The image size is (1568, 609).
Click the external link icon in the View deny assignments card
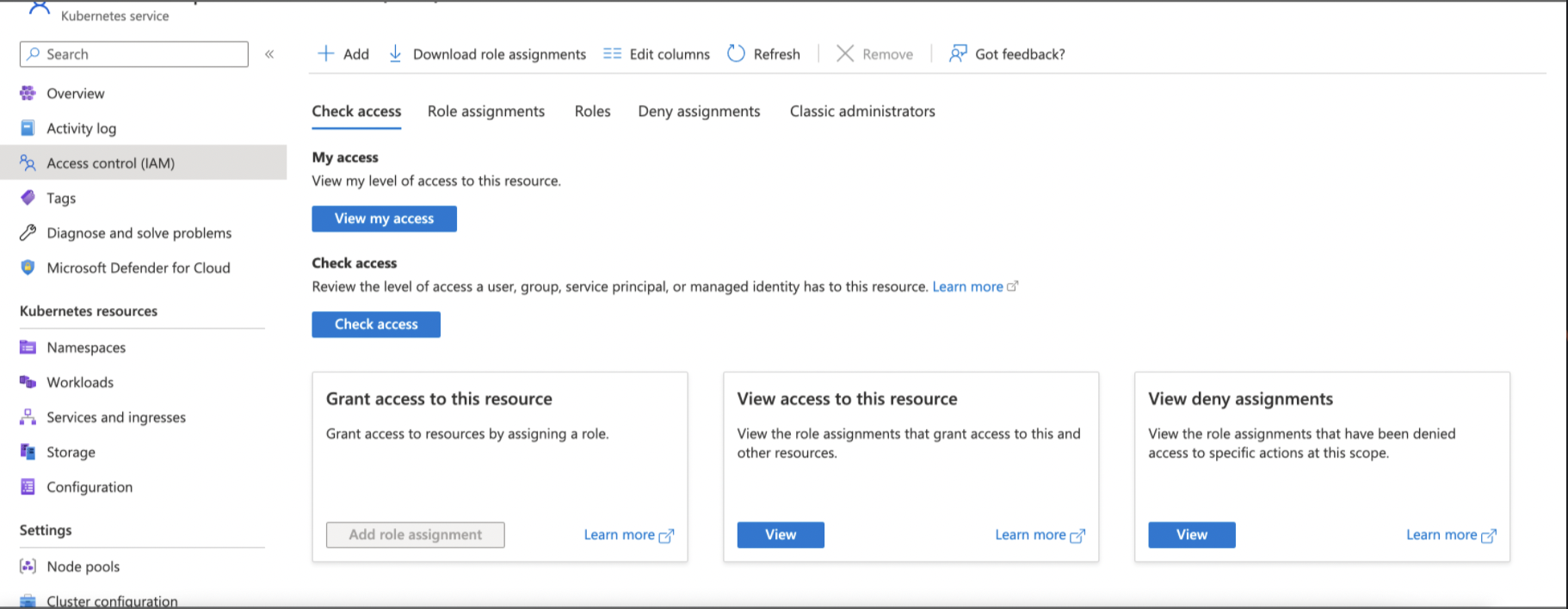1489,536
